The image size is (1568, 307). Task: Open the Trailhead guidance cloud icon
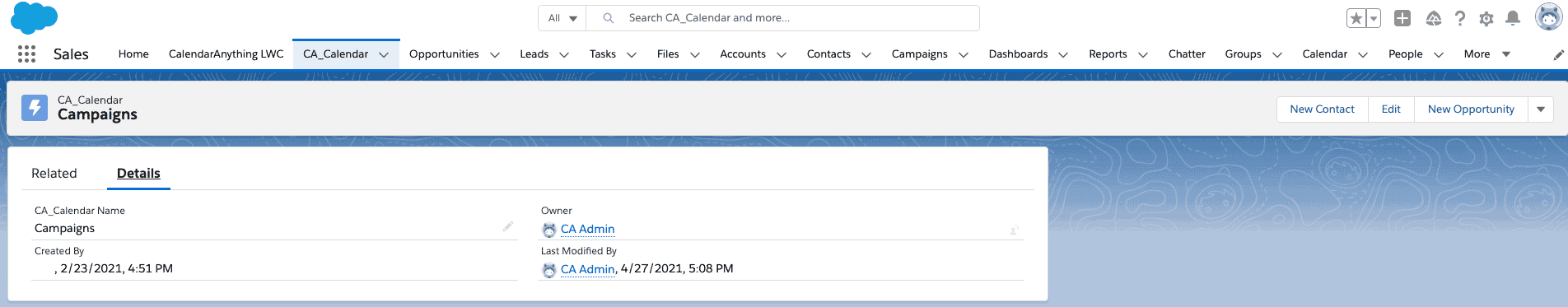pyautogui.click(x=1434, y=18)
